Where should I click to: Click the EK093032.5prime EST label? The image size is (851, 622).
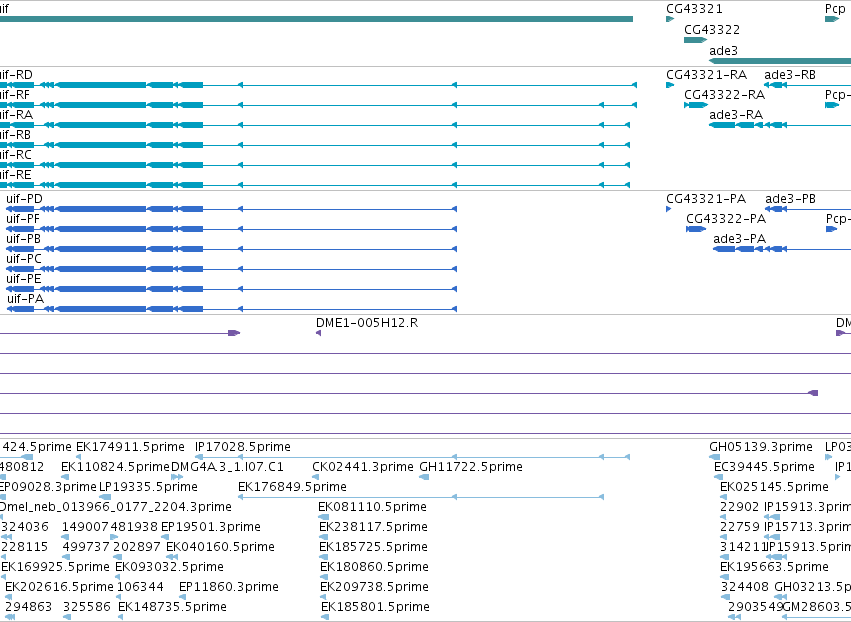coord(169,567)
